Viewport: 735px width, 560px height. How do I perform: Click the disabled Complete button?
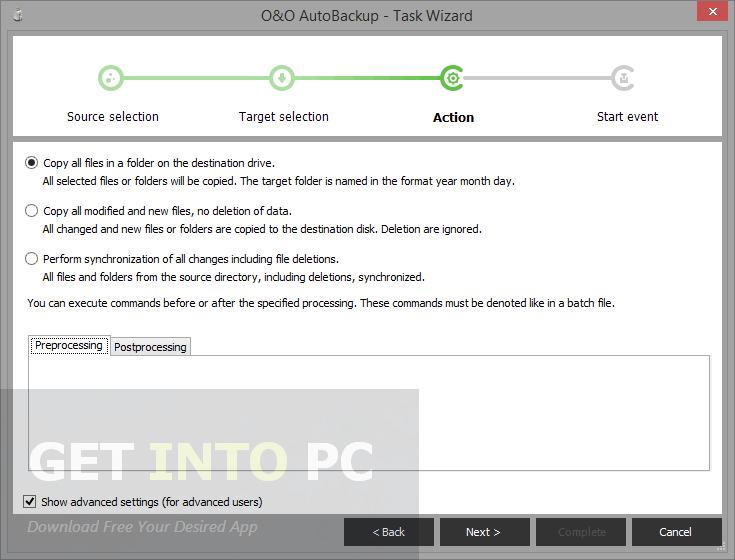point(581,532)
